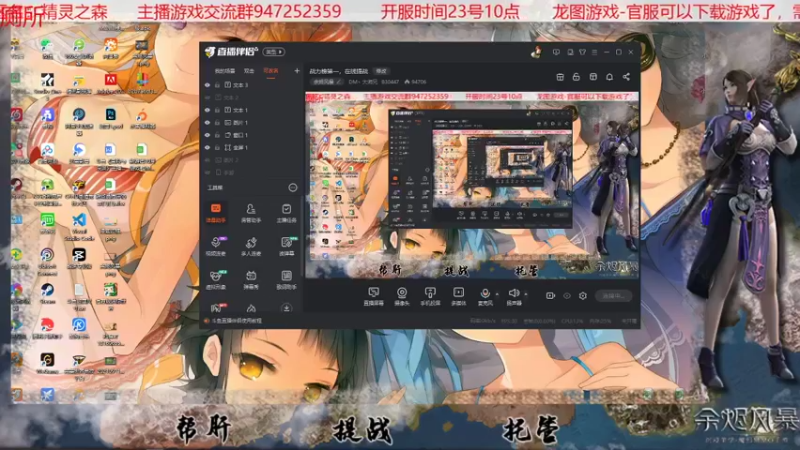
Task: Open the 主播任务 tool
Action: click(286, 213)
